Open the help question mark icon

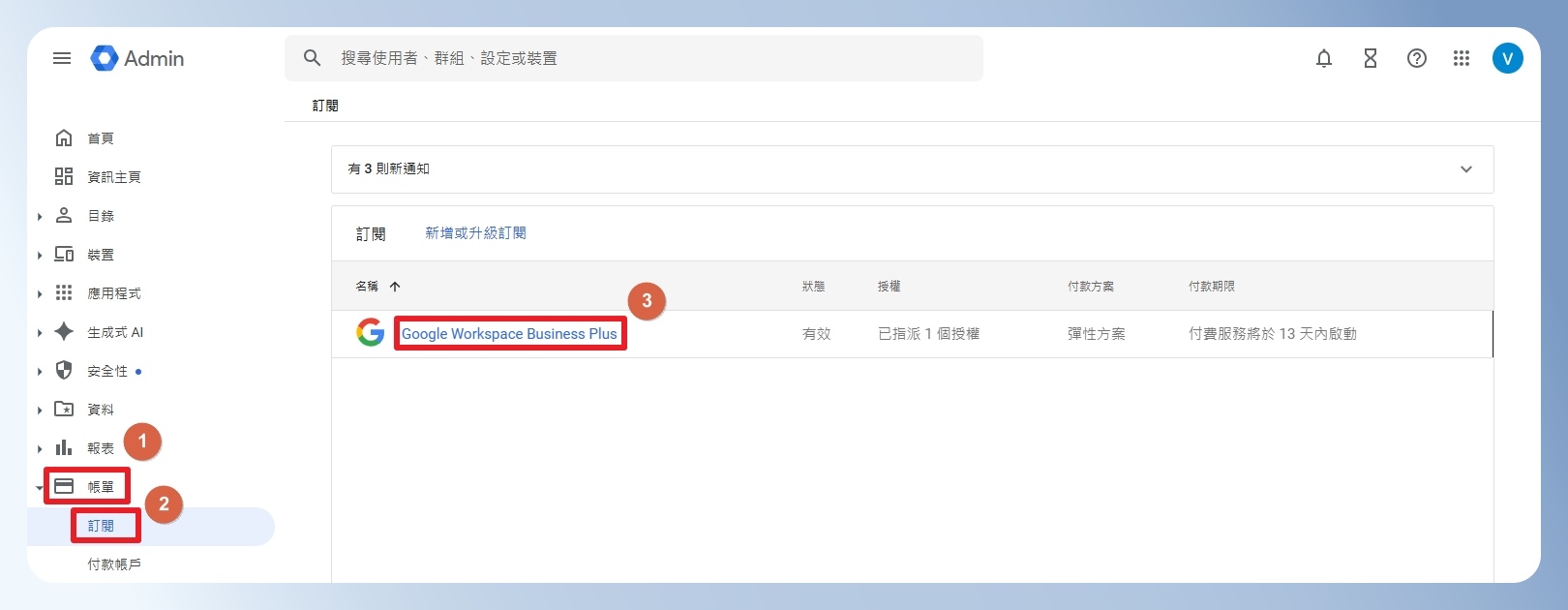(1417, 58)
